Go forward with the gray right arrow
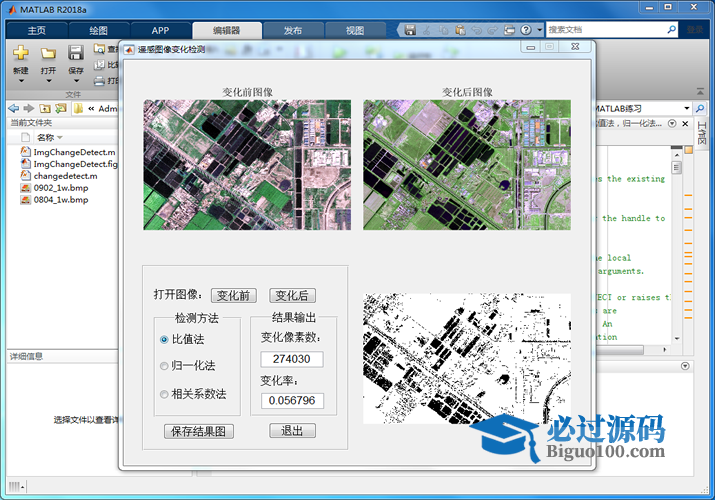715x500 pixels. (29, 108)
